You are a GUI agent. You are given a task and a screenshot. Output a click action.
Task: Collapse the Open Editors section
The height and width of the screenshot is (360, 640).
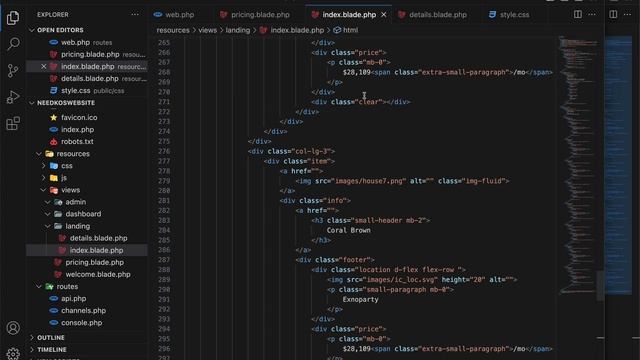(x=60, y=30)
